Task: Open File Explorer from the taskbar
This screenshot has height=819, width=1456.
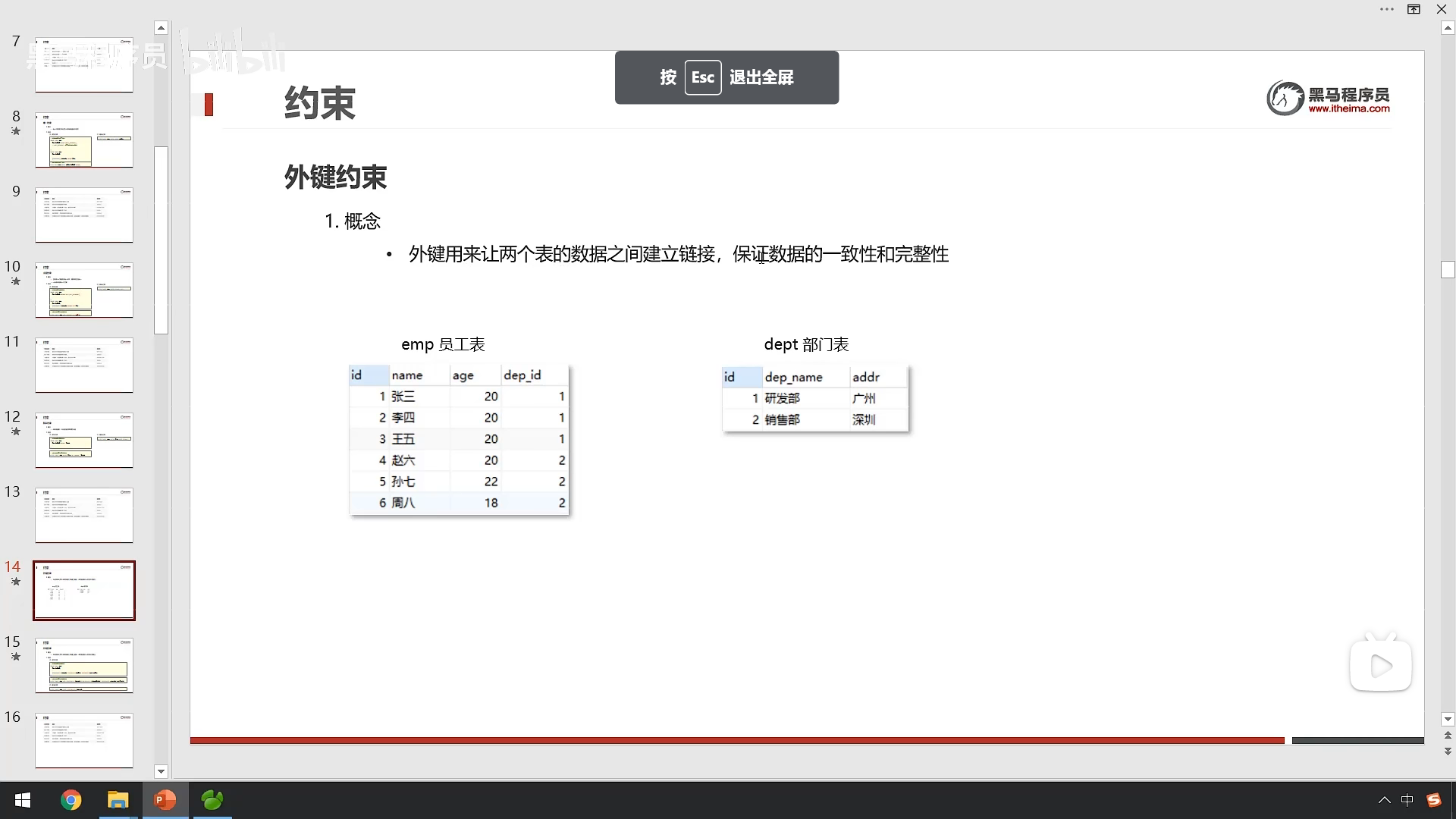Action: 118,800
